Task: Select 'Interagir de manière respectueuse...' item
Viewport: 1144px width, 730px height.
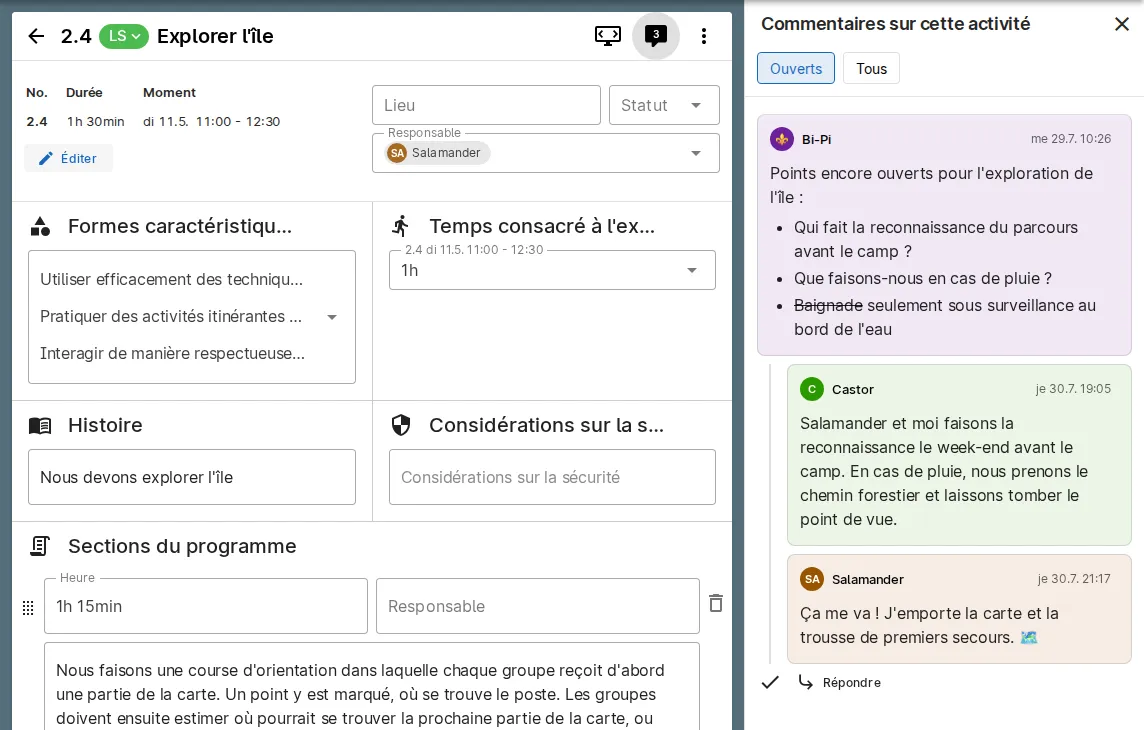Action: (x=172, y=354)
